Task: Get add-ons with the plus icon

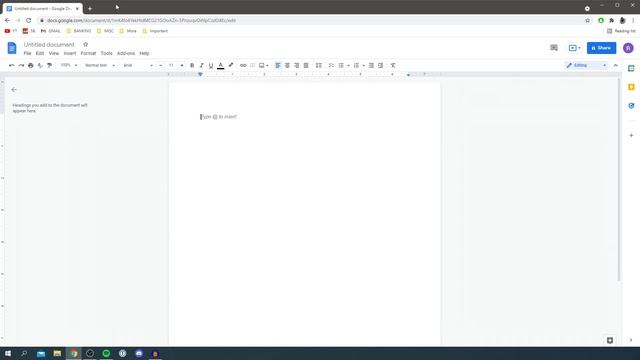Action: (x=631, y=135)
